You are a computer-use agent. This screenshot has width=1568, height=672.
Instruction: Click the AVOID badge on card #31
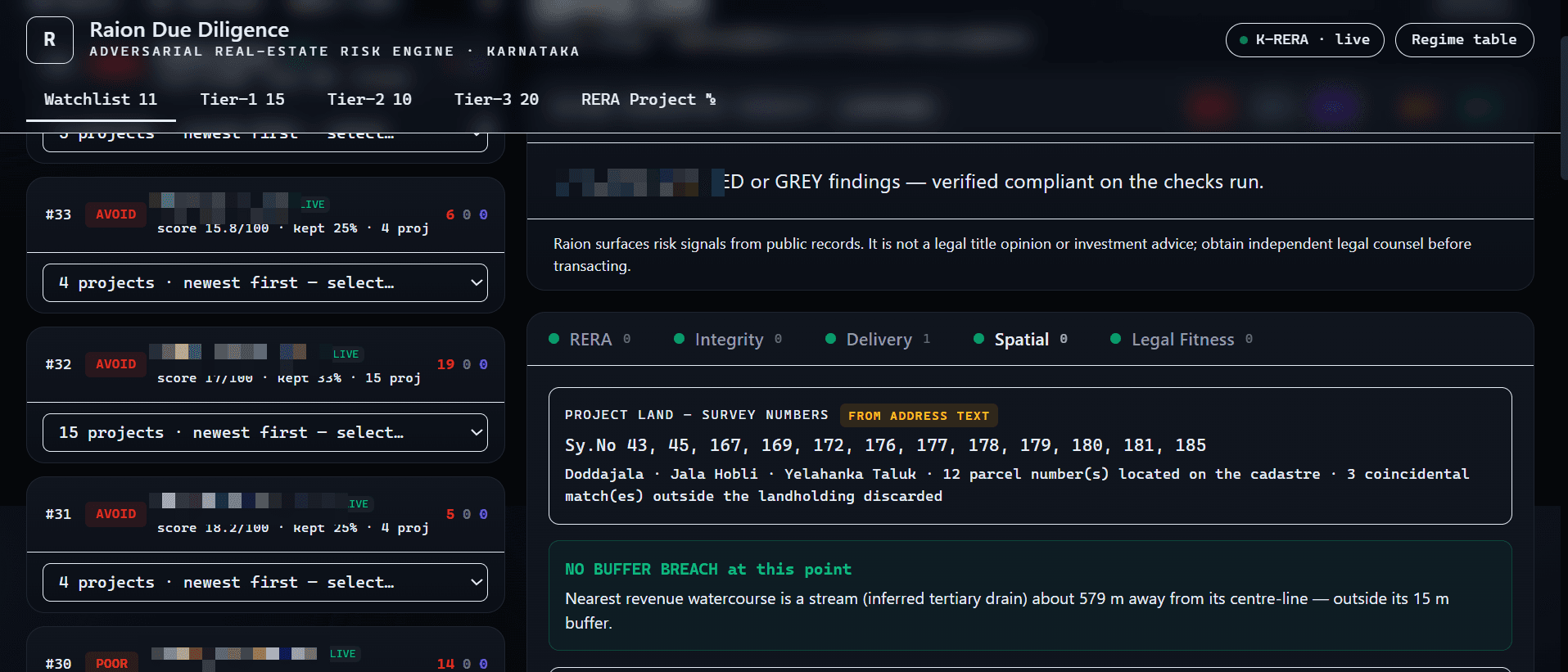tap(116, 514)
